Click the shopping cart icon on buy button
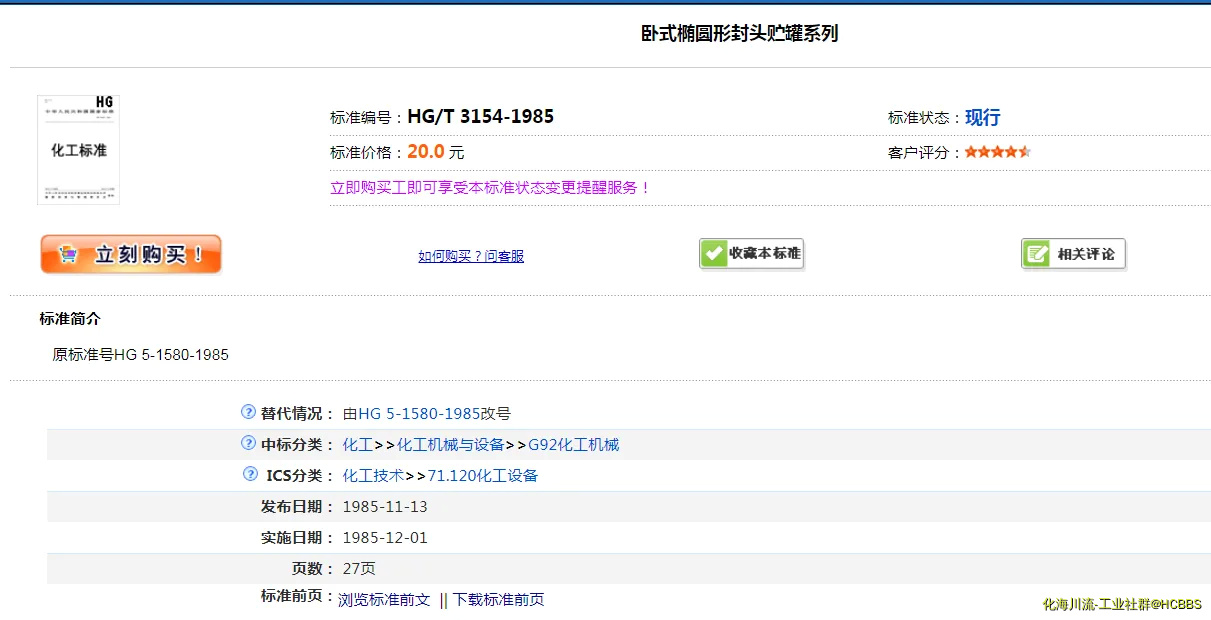 pos(68,255)
